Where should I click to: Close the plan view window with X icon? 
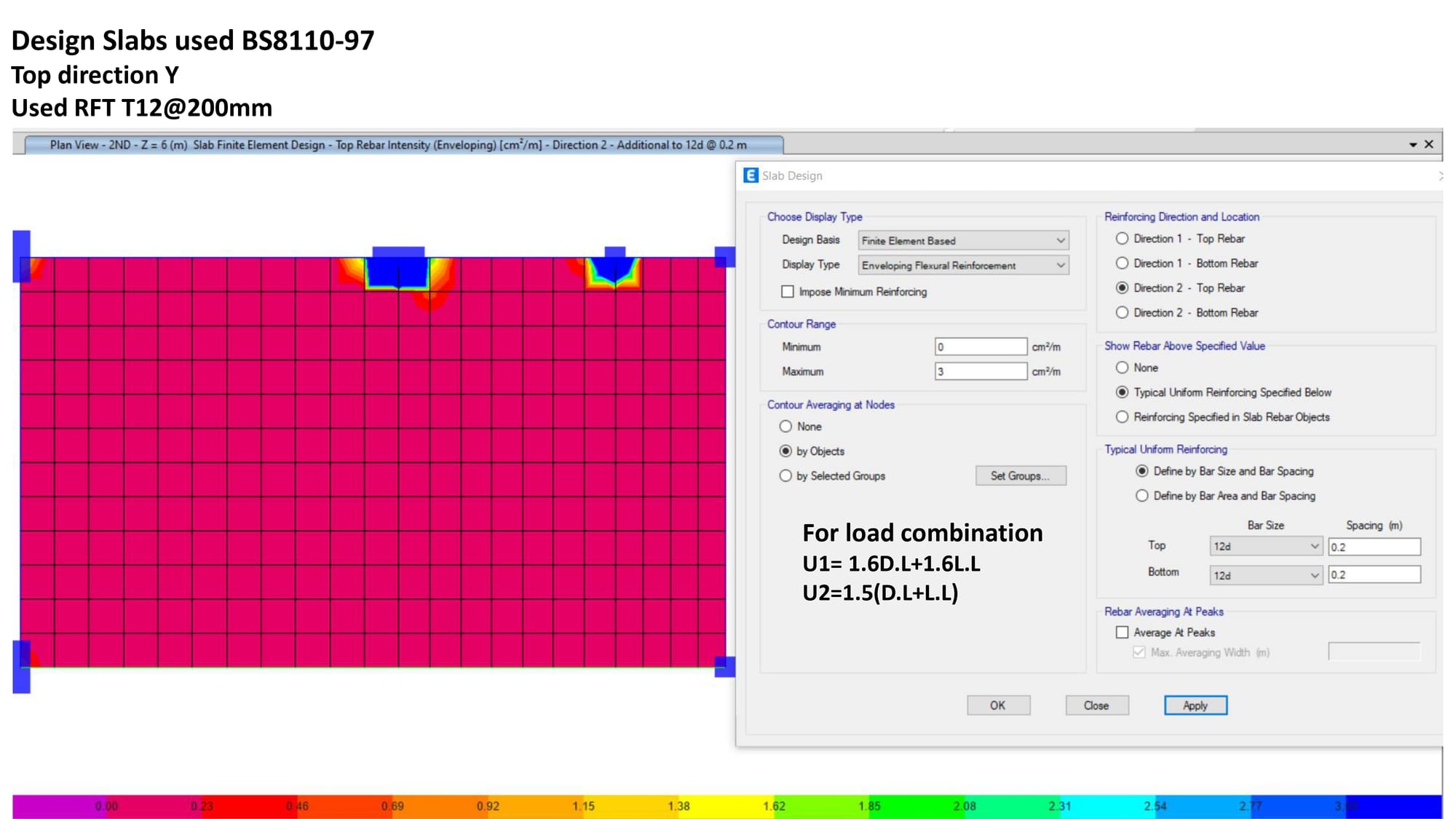coord(1429,144)
